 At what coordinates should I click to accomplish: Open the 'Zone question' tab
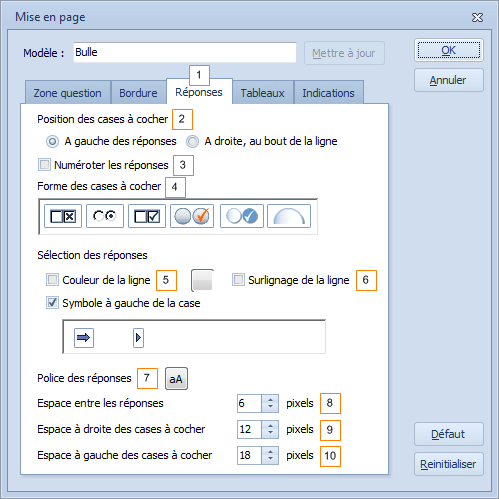click(68, 93)
